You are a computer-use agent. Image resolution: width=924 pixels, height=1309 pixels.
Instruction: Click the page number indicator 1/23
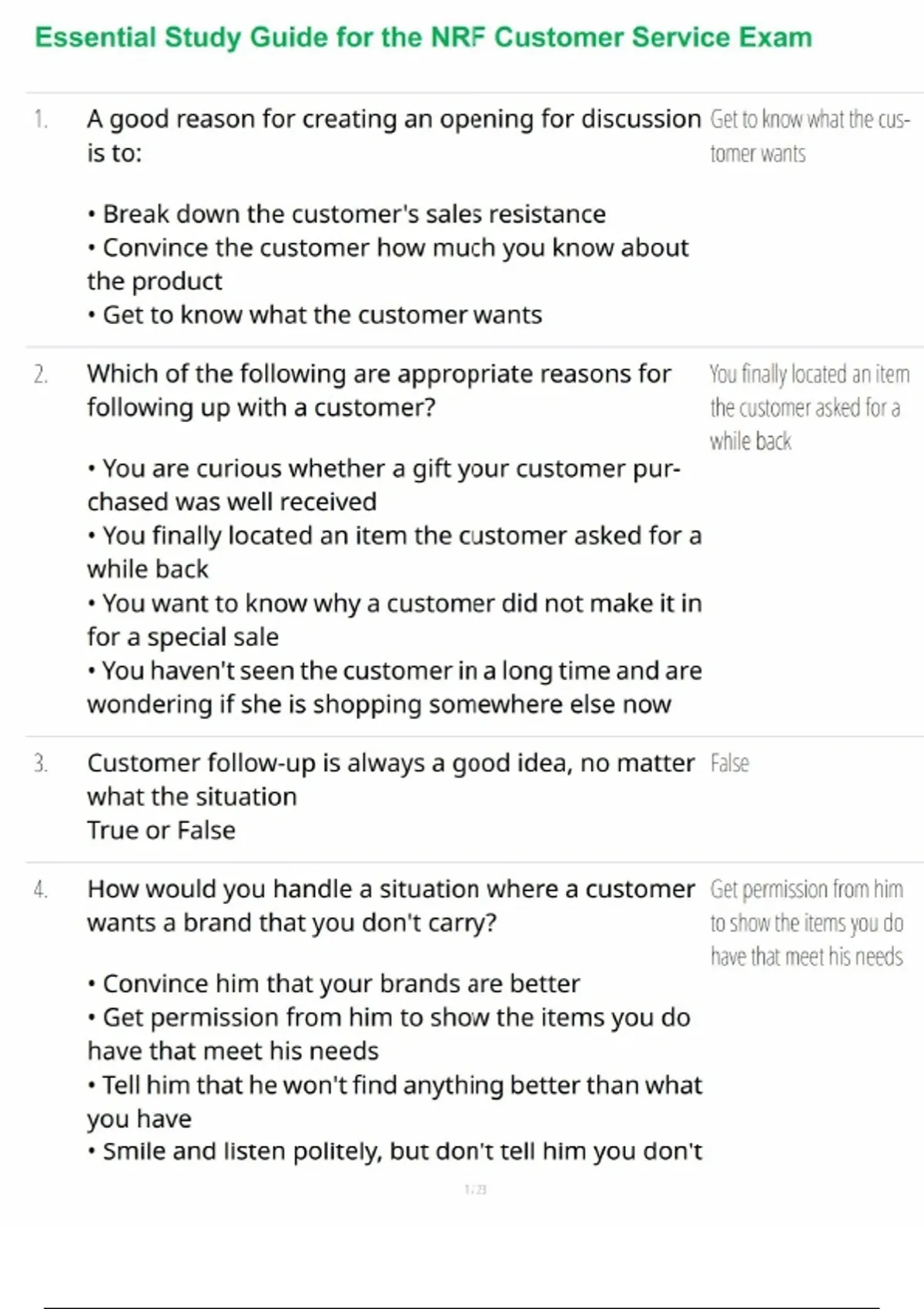(476, 1190)
